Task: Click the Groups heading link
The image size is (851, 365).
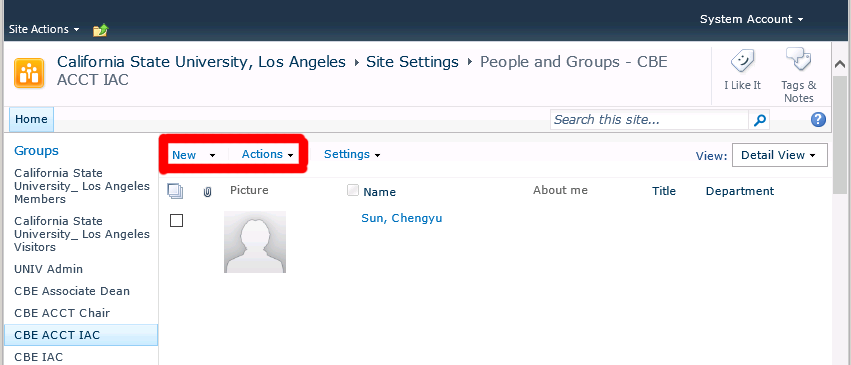Action: [x=36, y=151]
